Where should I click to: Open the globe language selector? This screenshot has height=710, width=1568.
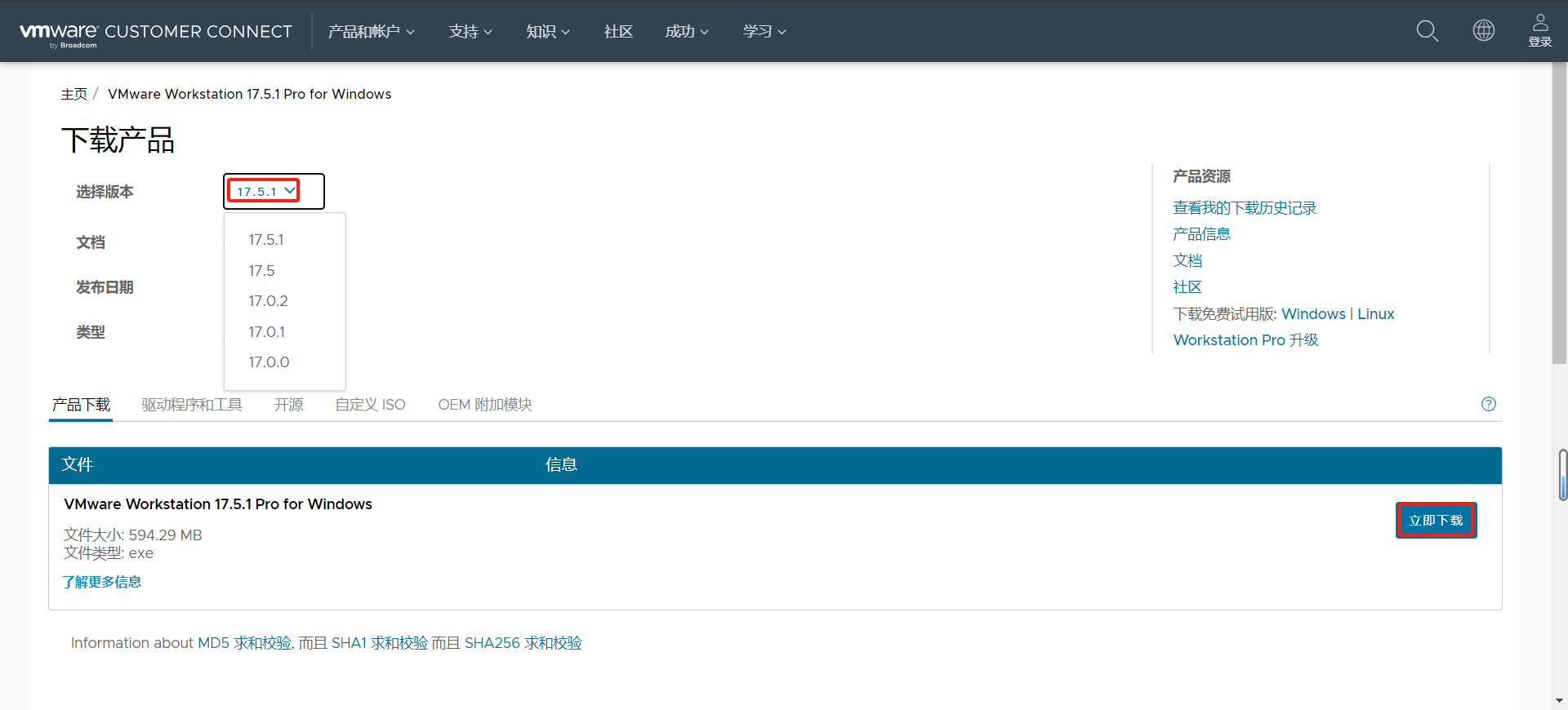coord(1483,31)
